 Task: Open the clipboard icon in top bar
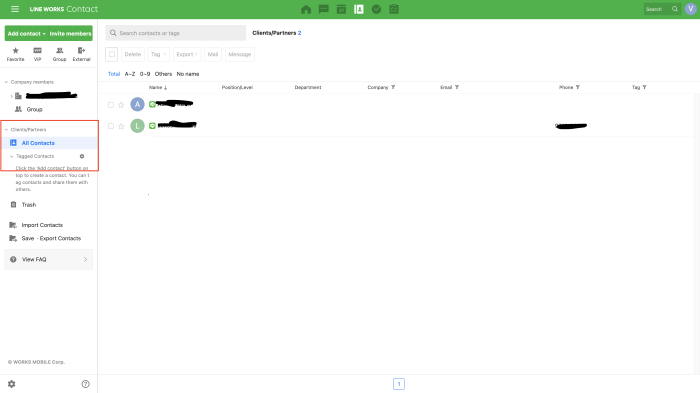click(x=394, y=9)
